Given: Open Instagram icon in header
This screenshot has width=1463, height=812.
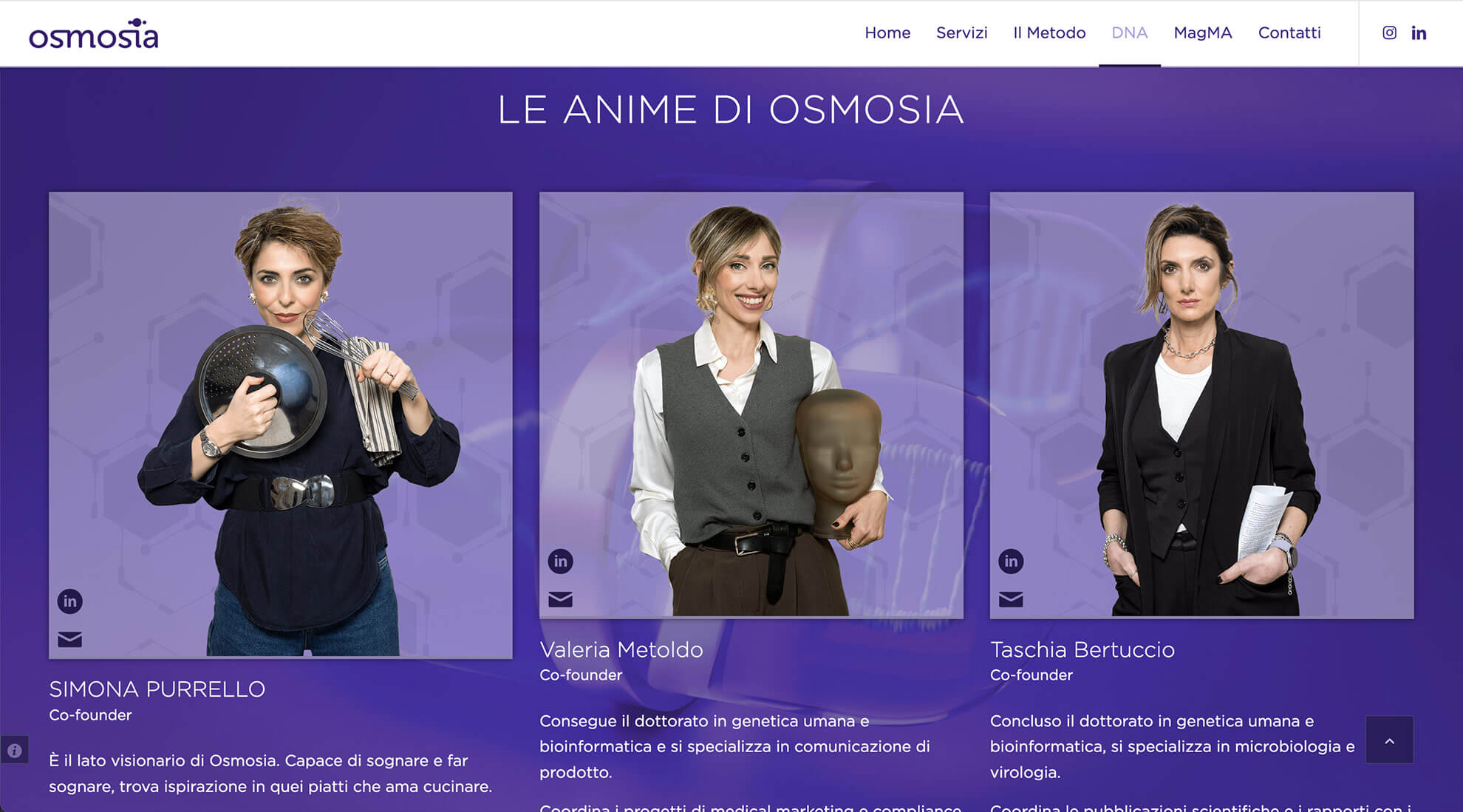Looking at the screenshot, I should coord(1389,33).
